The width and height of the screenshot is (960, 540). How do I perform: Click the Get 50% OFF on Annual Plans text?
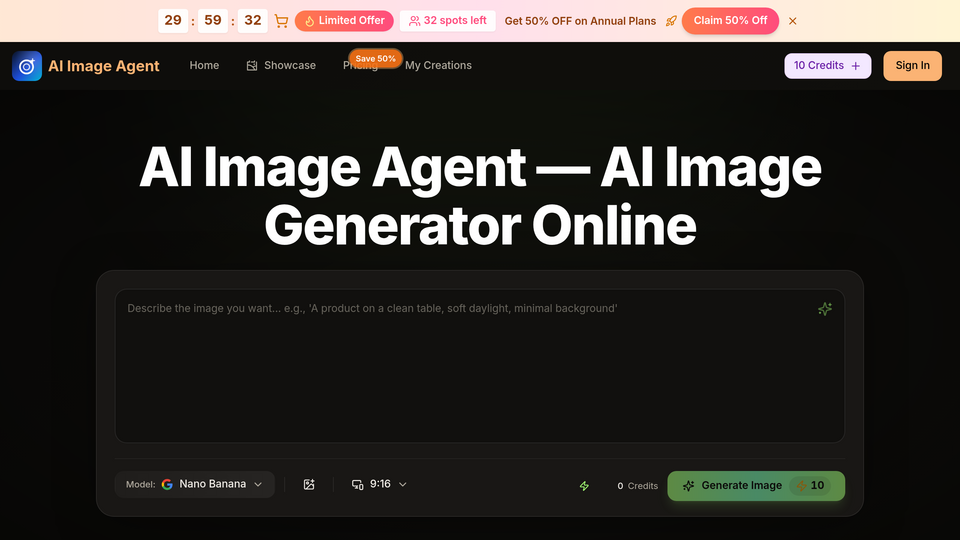(x=580, y=21)
